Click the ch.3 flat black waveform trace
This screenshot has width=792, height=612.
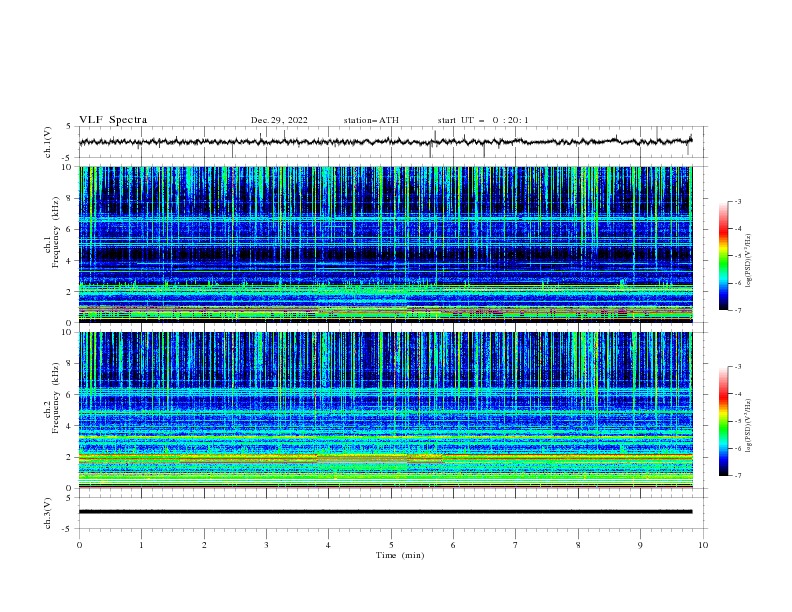pos(385,512)
